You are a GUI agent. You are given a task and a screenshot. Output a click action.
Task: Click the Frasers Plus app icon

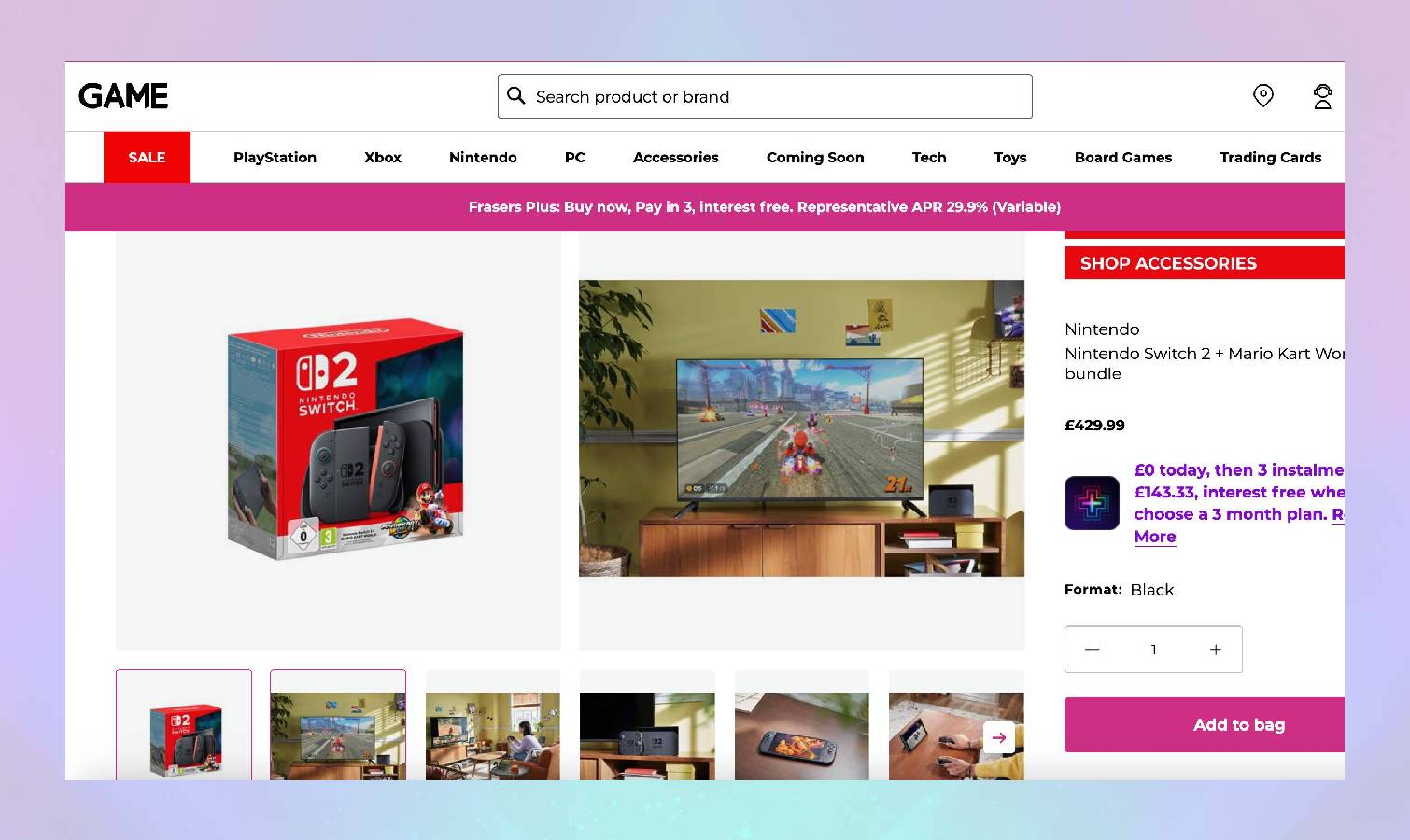pos(1092,503)
